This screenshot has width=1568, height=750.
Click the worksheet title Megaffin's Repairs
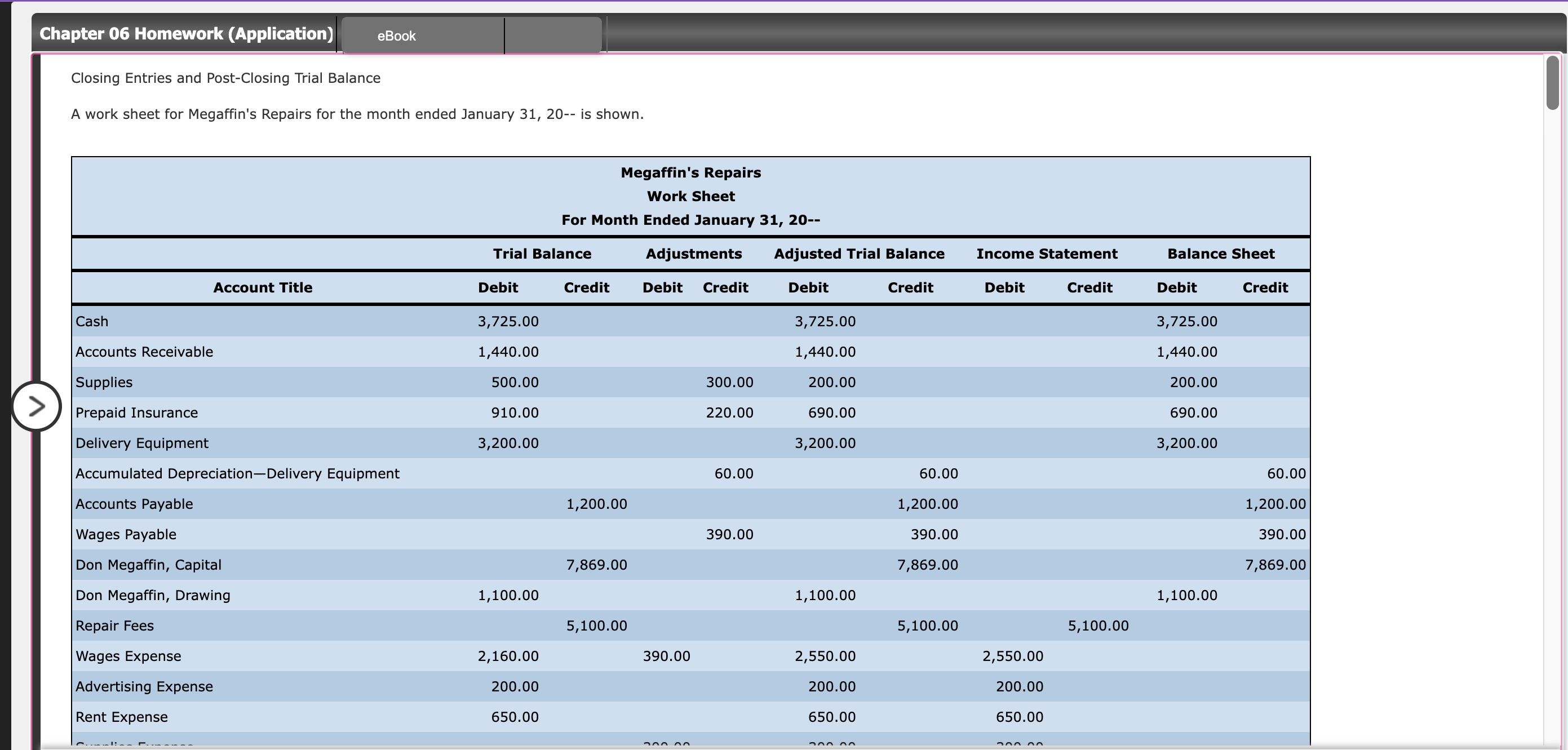click(690, 172)
